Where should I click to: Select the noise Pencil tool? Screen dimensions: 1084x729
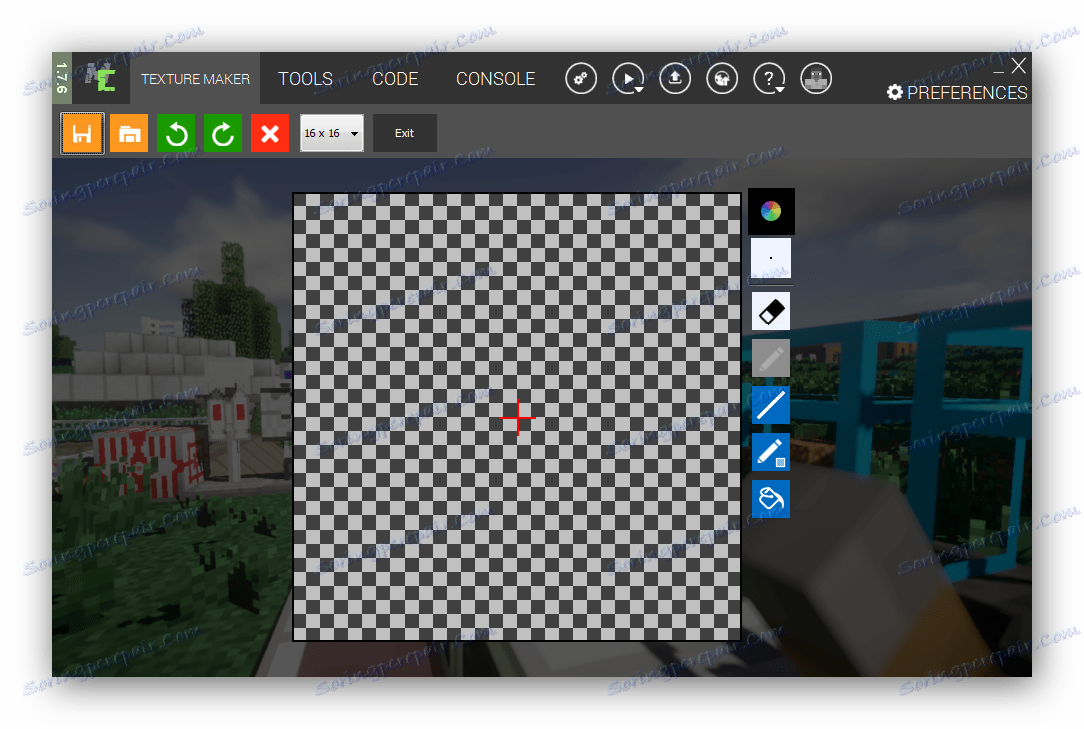pos(771,452)
